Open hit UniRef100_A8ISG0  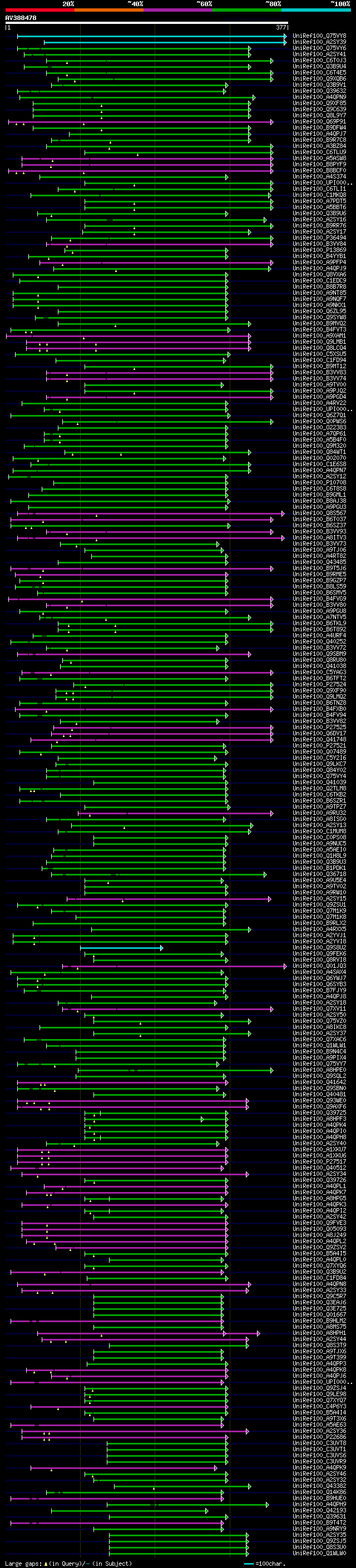(319, 819)
